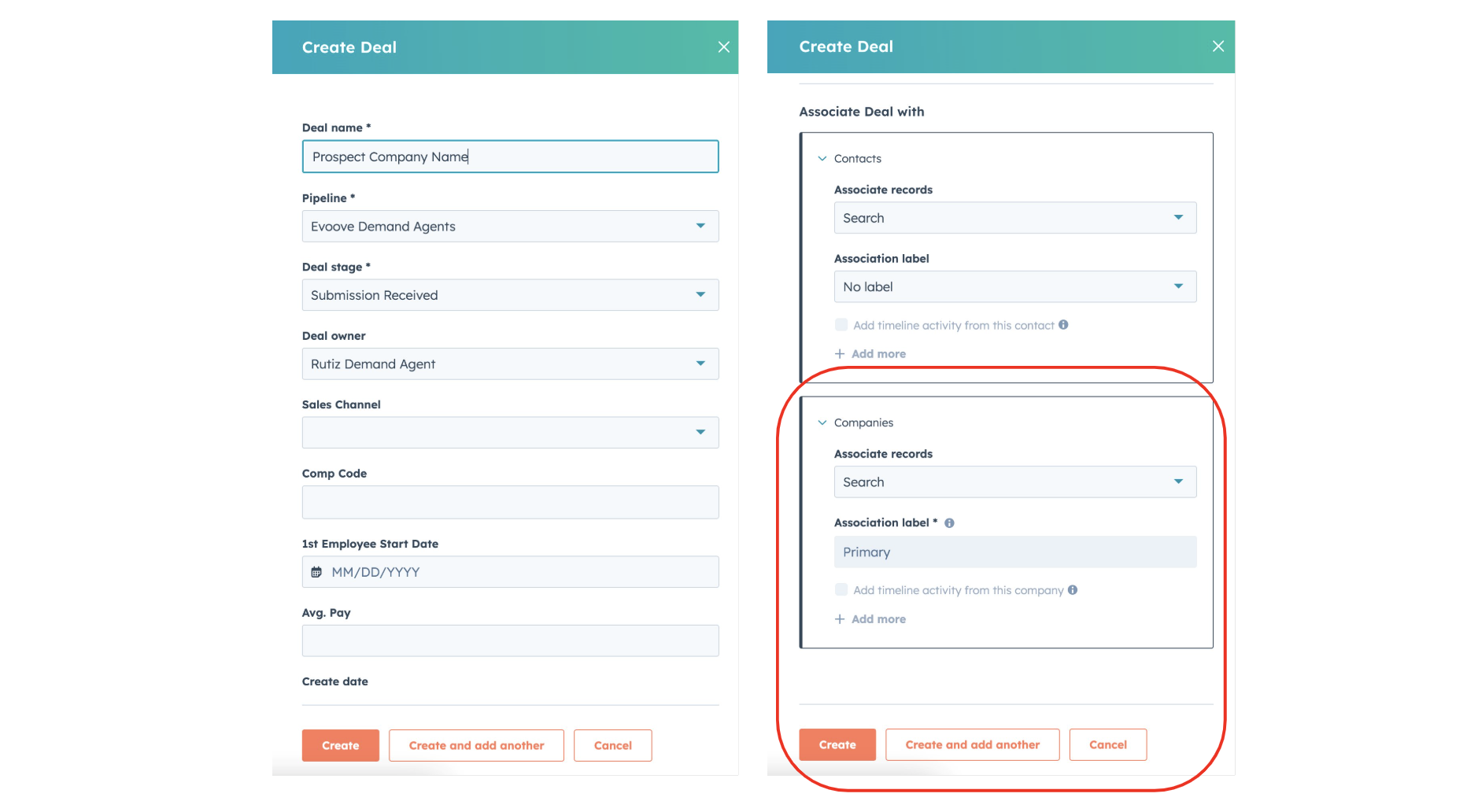
Task: Click plus icon for Add more under Contacts
Action: 840,354
